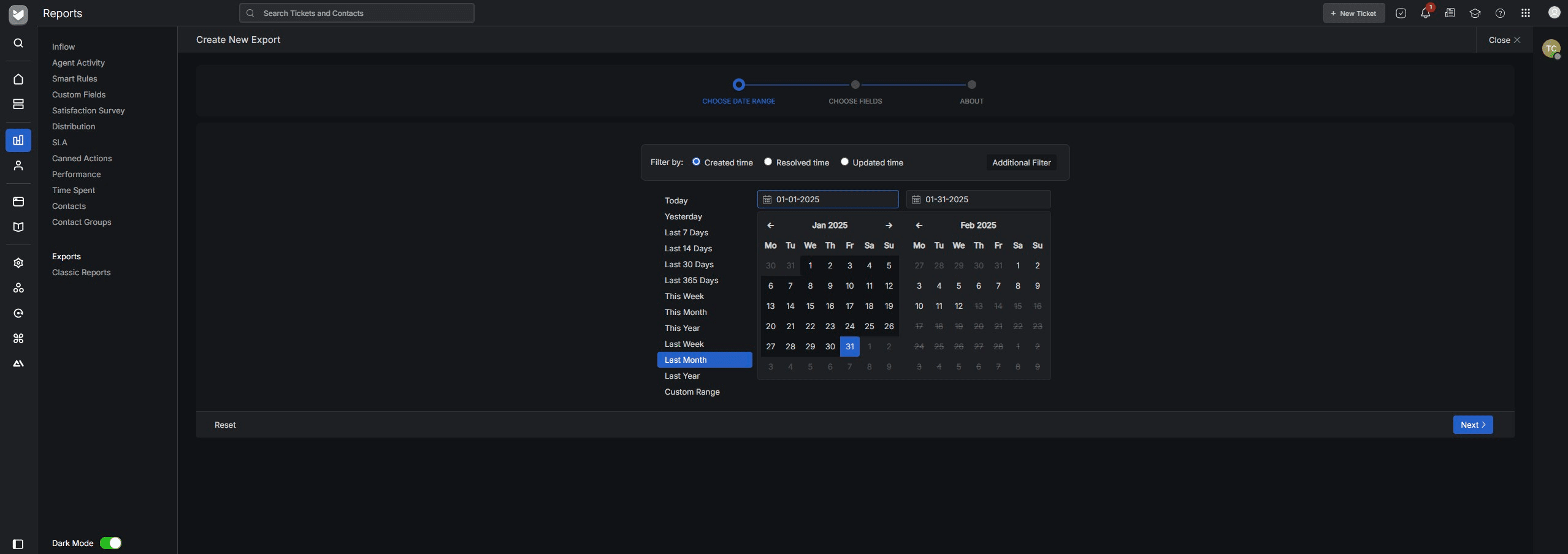Click the contacts person icon in sidebar

coord(18,165)
